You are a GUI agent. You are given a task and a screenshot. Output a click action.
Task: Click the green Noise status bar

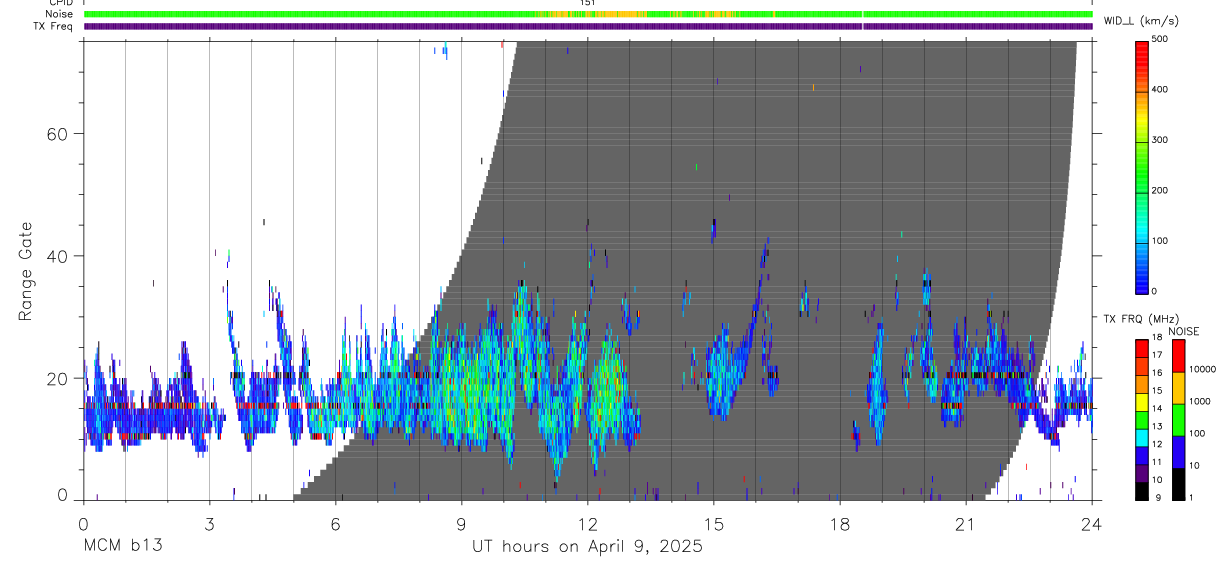pyautogui.click(x=588, y=14)
